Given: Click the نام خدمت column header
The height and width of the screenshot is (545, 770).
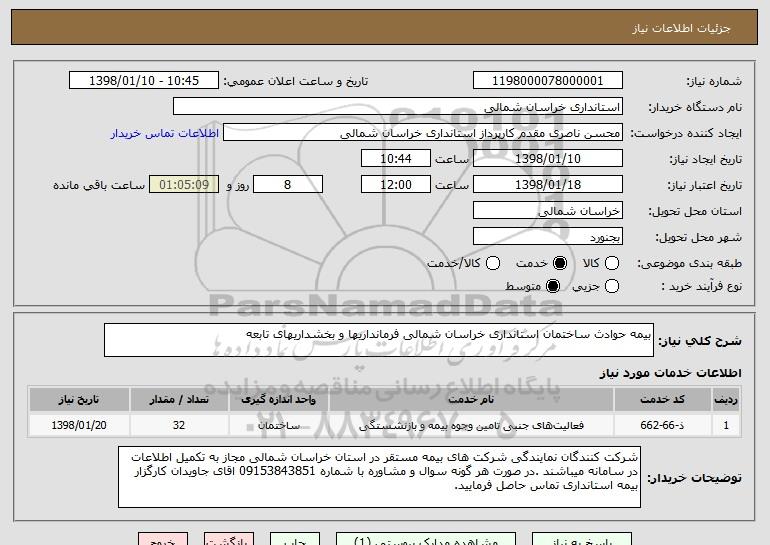Looking at the screenshot, I should [x=471, y=400].
